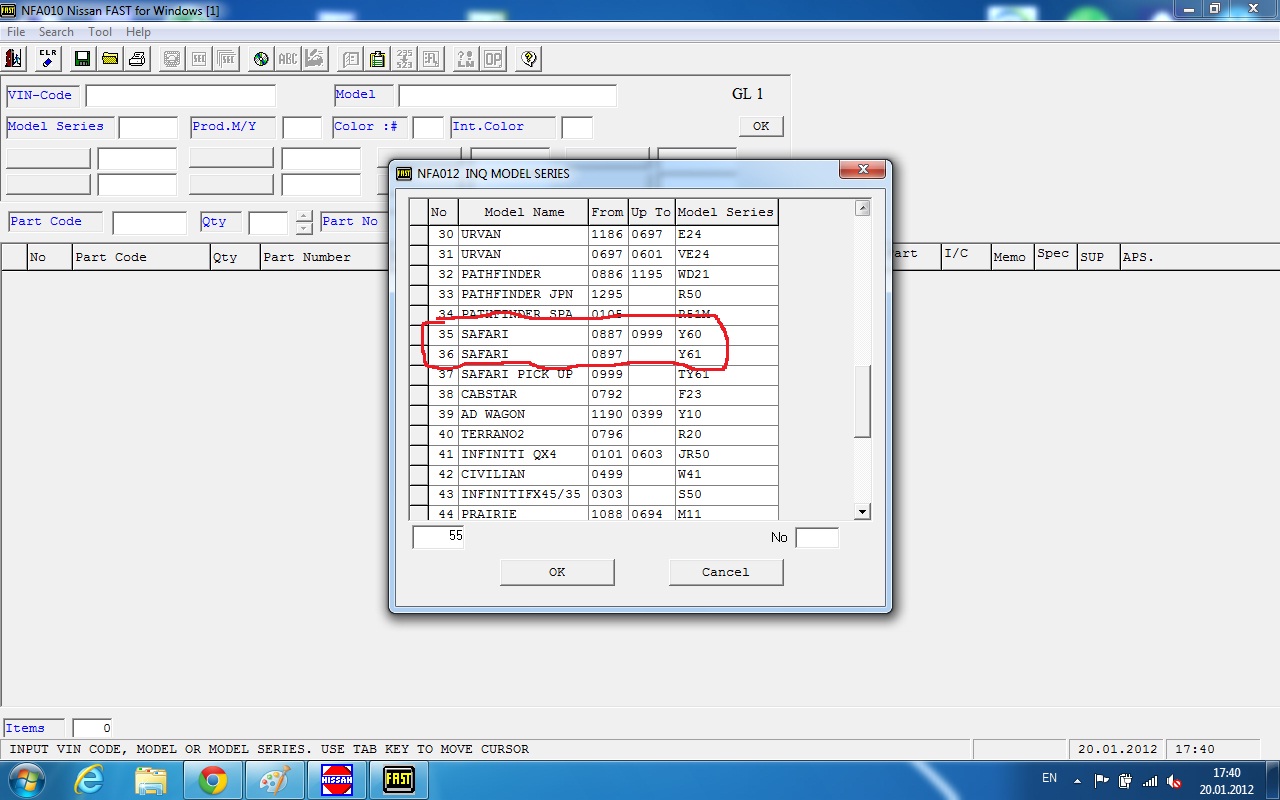This screenshot has height=800, width=1280.
Task: Click the car sketch toolbar icon
Action: (x=315, y=59)
